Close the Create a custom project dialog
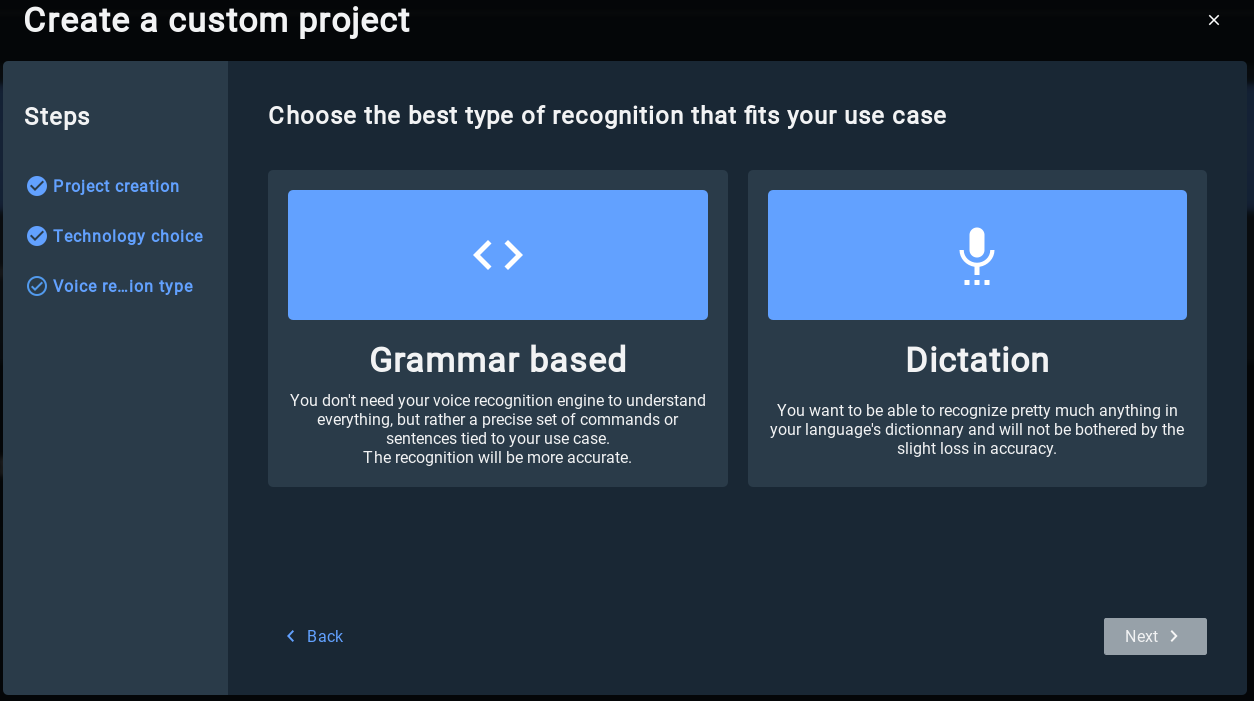This screenshot has height=701, width=1254. pos(1214,20)
